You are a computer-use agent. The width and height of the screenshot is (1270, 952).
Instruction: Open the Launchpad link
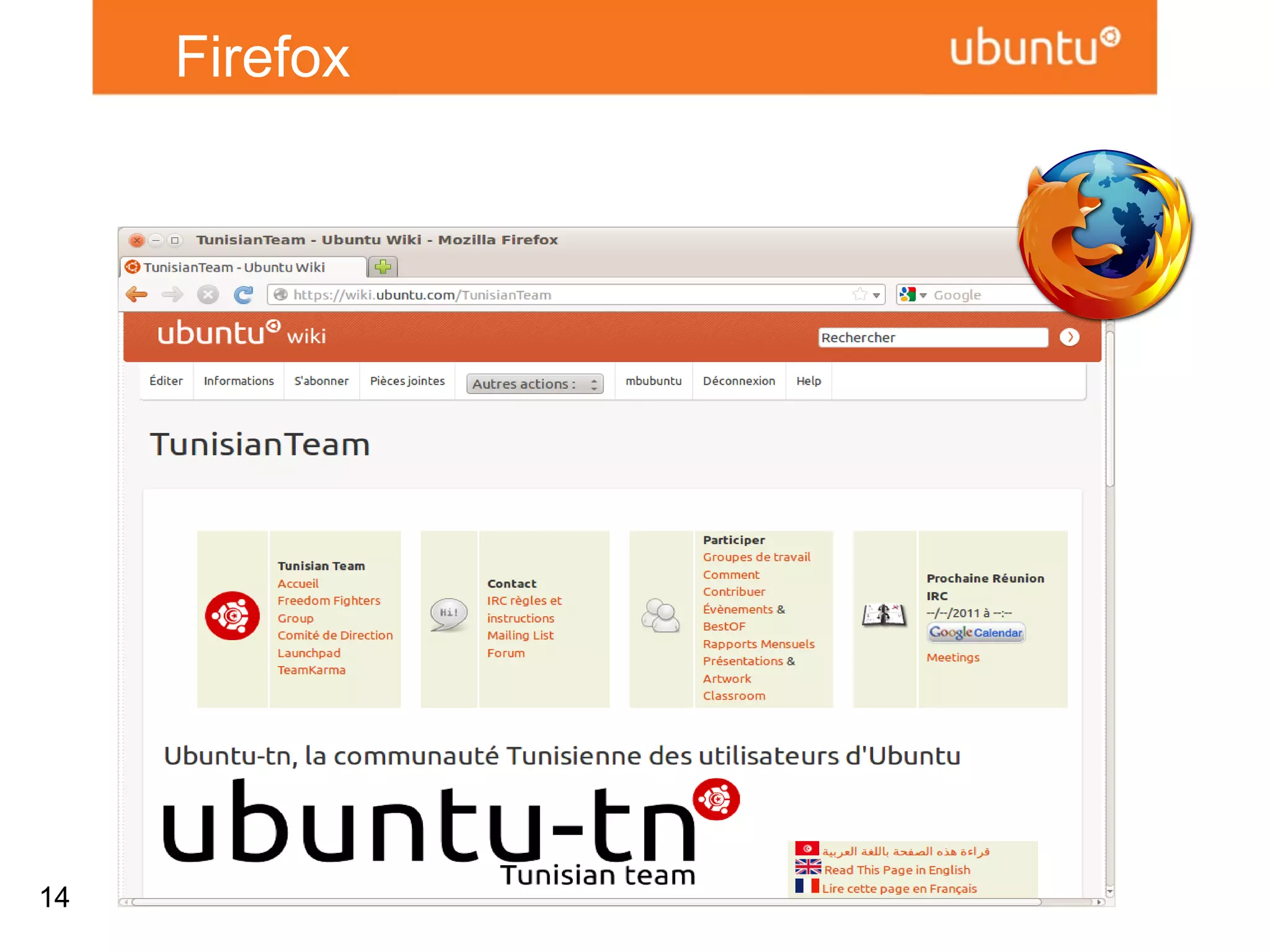309,653
